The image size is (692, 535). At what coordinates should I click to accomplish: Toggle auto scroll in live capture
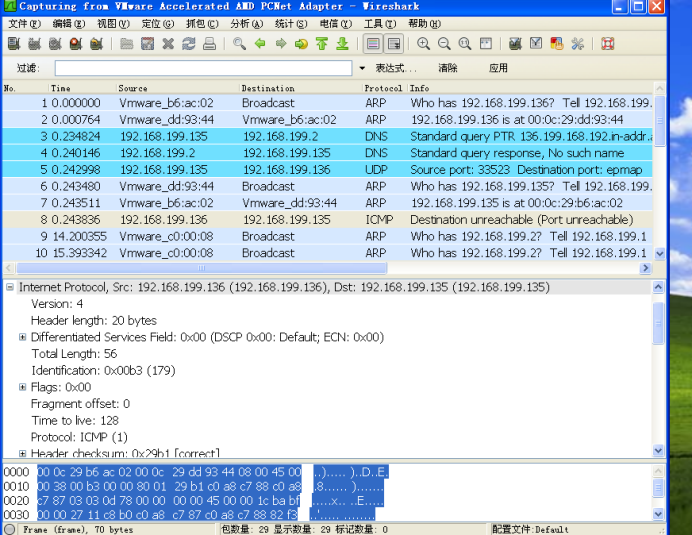[x=394, y=44]
